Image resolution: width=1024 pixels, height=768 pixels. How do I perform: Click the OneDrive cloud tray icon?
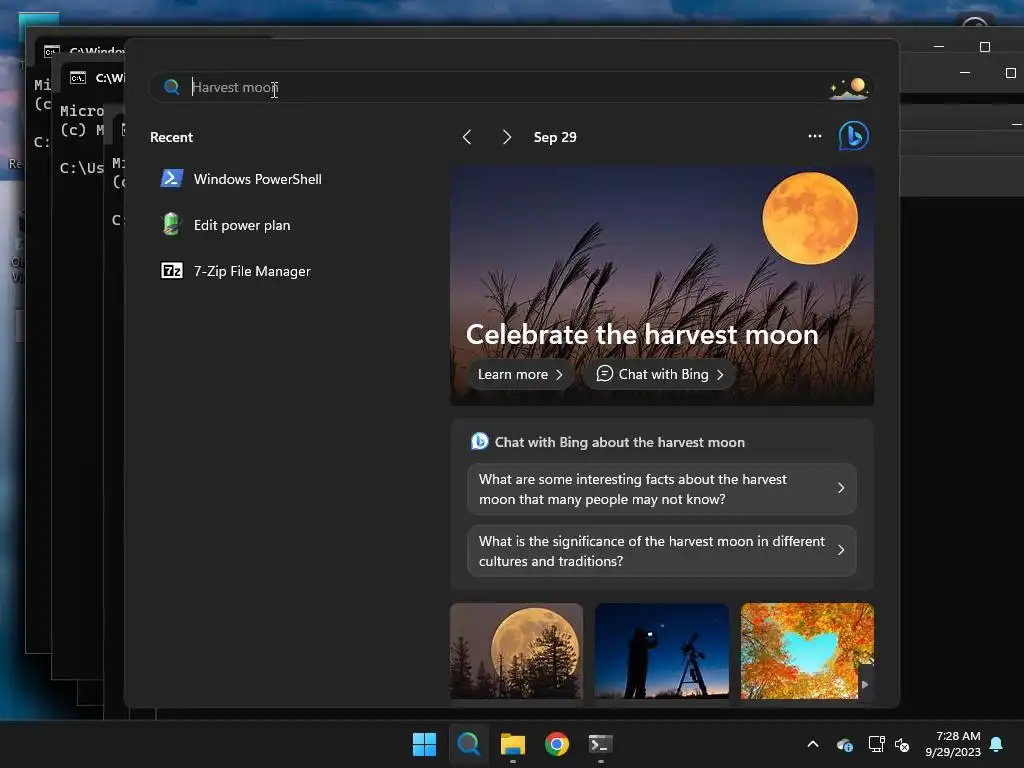click(x=844, y=744)
